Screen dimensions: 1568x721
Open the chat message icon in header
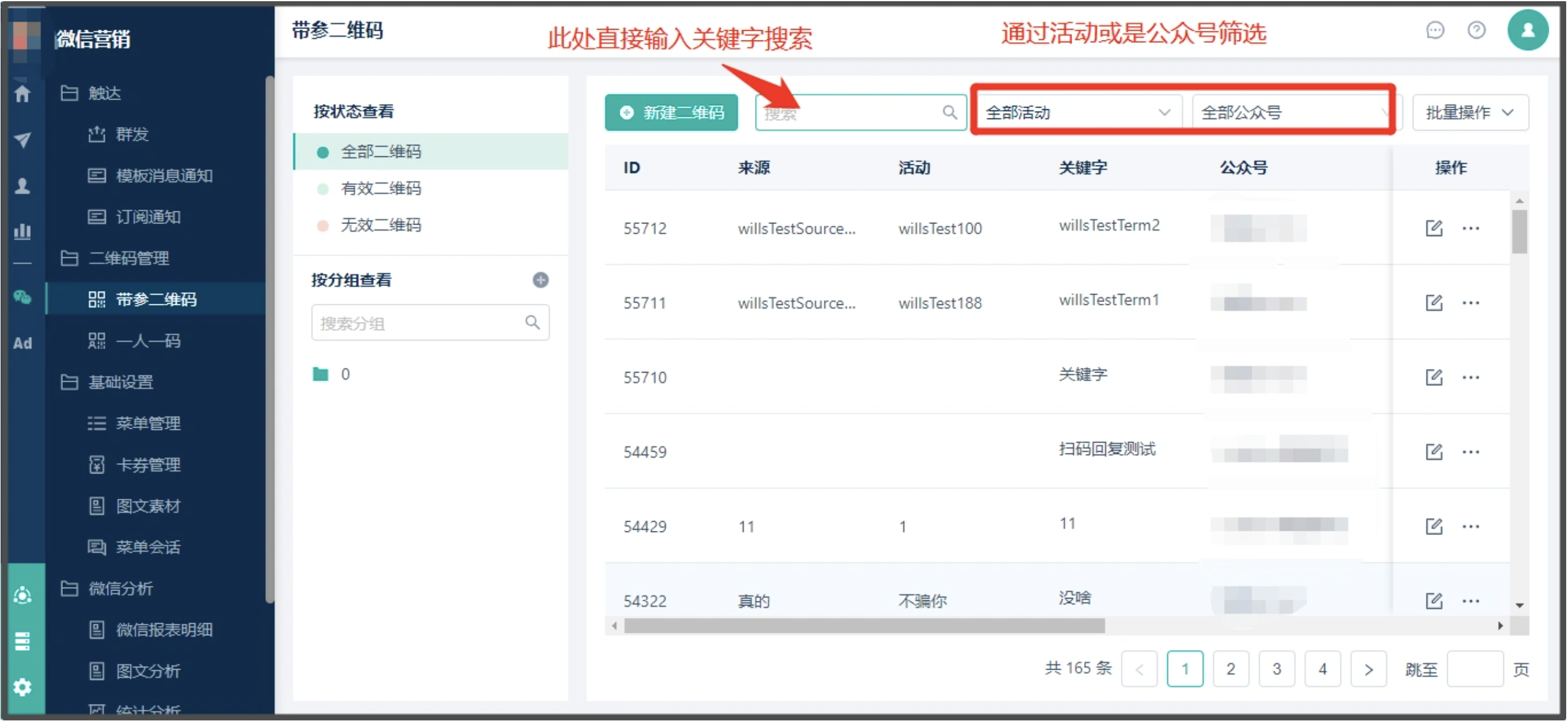(1435, 30)
